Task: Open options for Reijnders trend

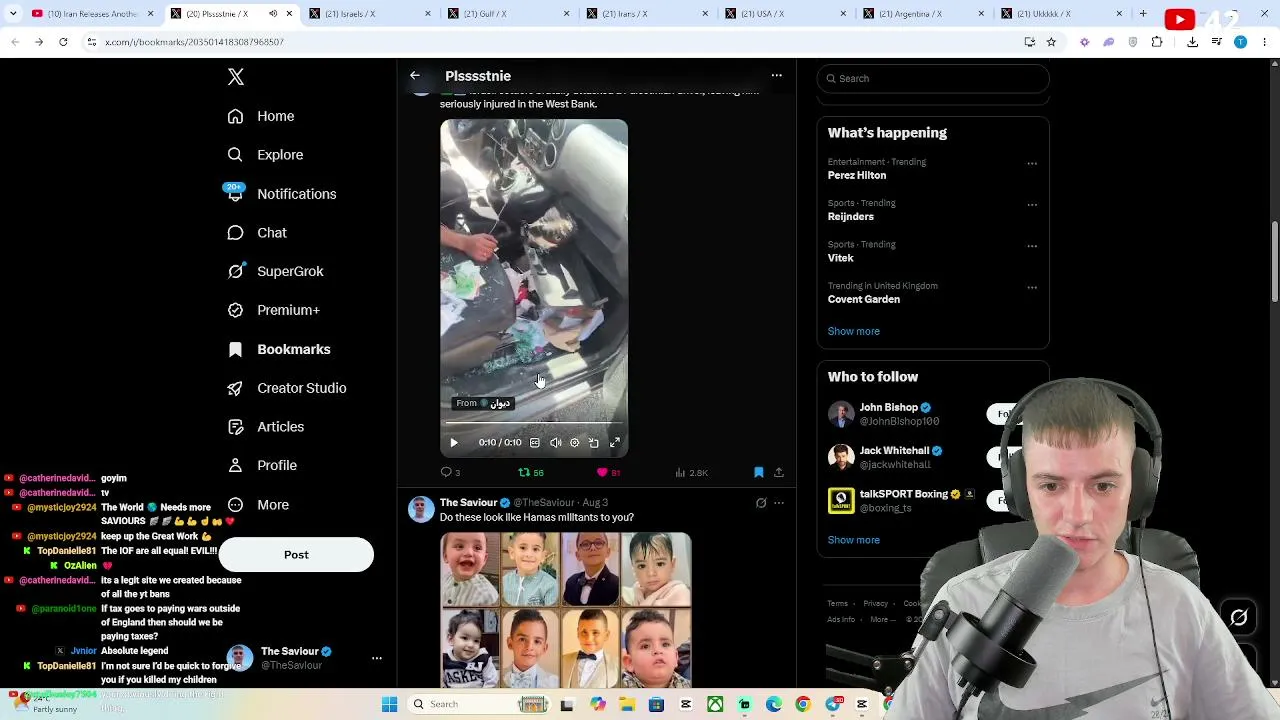Action: (x=1032, y=205)
